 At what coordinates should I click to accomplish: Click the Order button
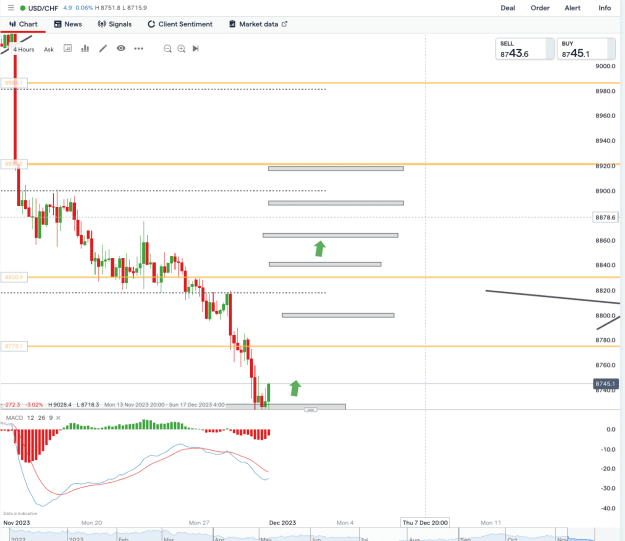coord(540,8)
